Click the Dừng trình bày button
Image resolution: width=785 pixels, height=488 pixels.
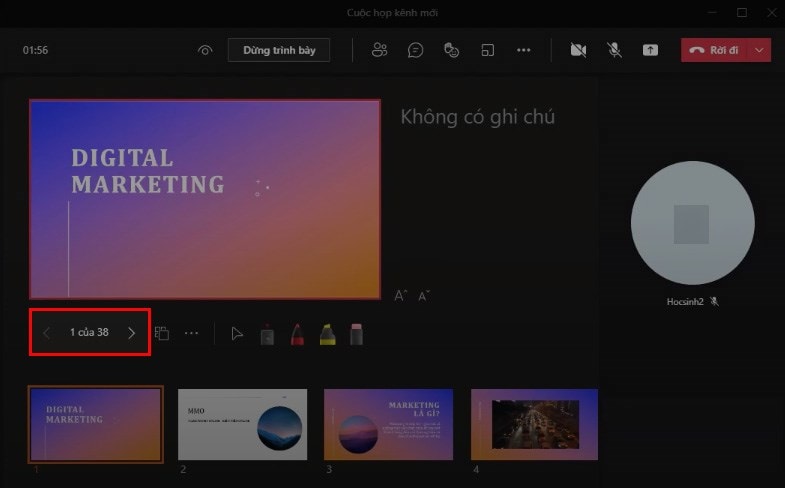click(x=279, y=50)
